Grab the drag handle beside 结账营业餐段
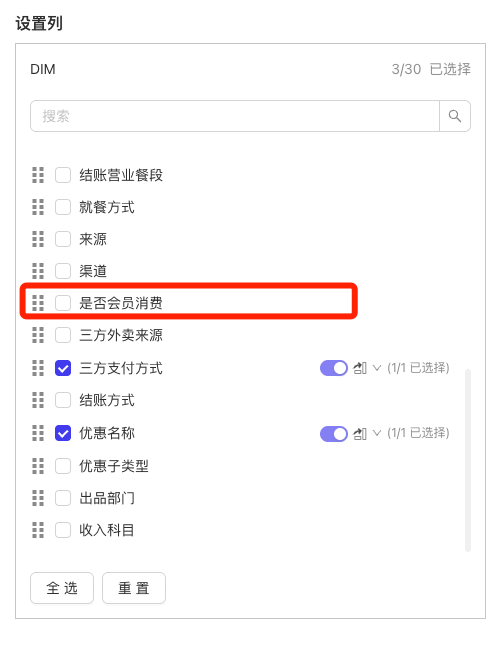The width and height of the screenshot is (490, 666). 38,175
